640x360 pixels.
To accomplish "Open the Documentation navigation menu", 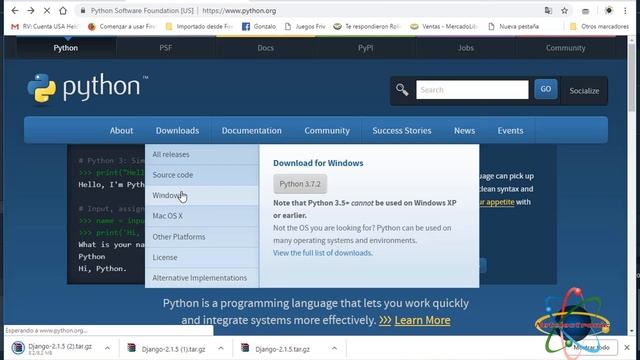I will [251, 131].
